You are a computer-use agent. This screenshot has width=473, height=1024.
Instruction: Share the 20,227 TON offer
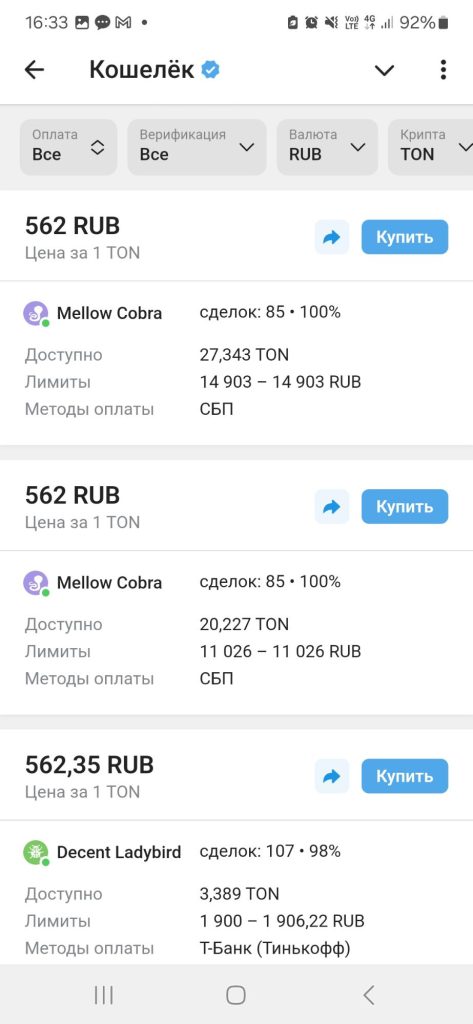click(332, 507)
